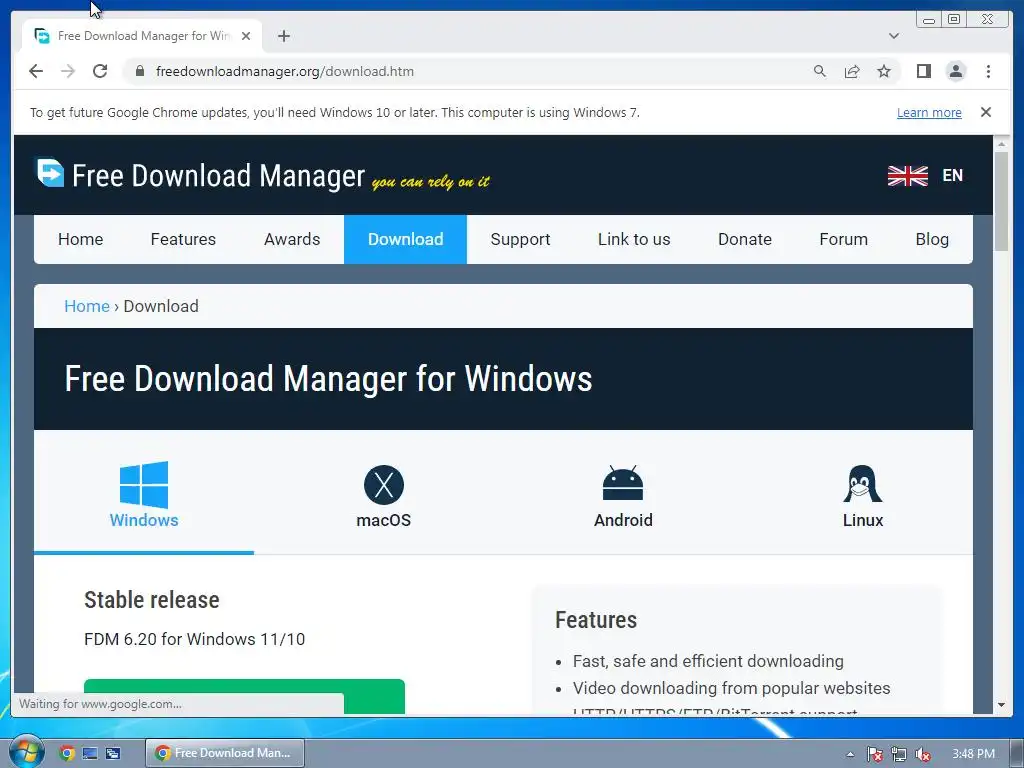
Task: Open the Support menu item
Action: (520, 239)
